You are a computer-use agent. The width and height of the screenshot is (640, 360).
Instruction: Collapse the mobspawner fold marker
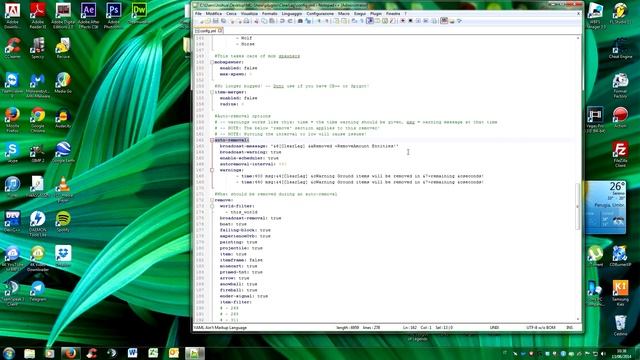212,62
